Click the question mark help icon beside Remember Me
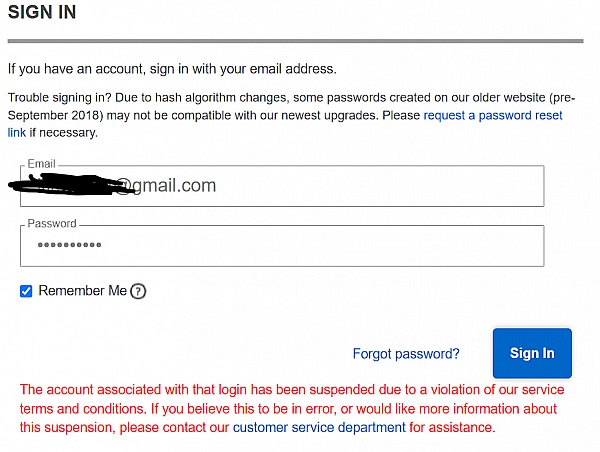 138,291
